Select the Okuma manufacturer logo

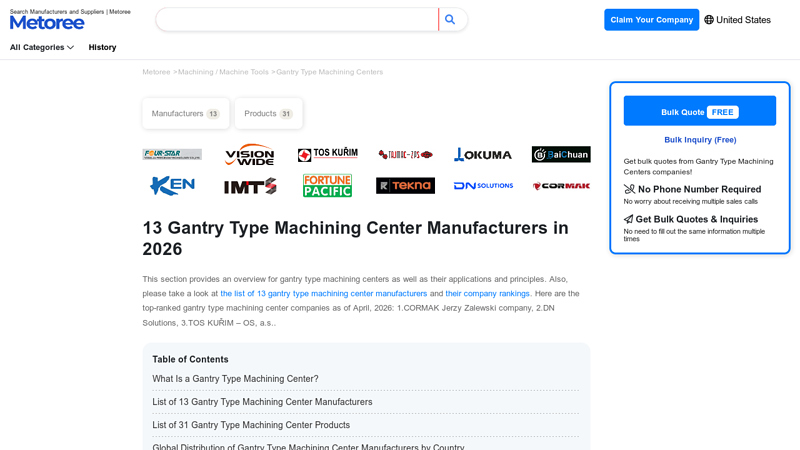point(483,155)
